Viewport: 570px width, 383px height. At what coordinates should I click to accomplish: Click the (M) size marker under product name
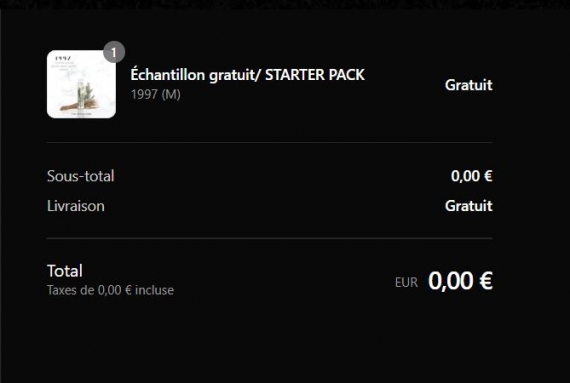(x=171, y=94)
